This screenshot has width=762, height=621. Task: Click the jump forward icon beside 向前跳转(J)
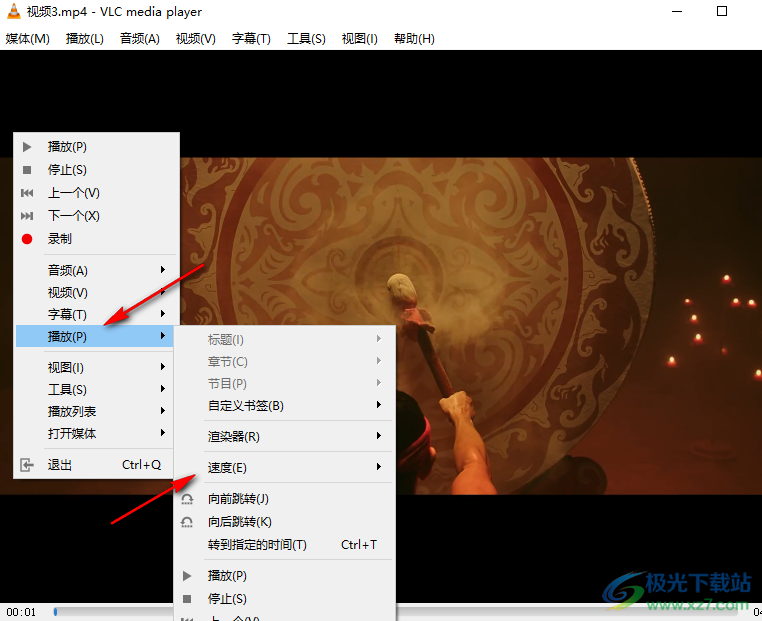tap(187, 499)
